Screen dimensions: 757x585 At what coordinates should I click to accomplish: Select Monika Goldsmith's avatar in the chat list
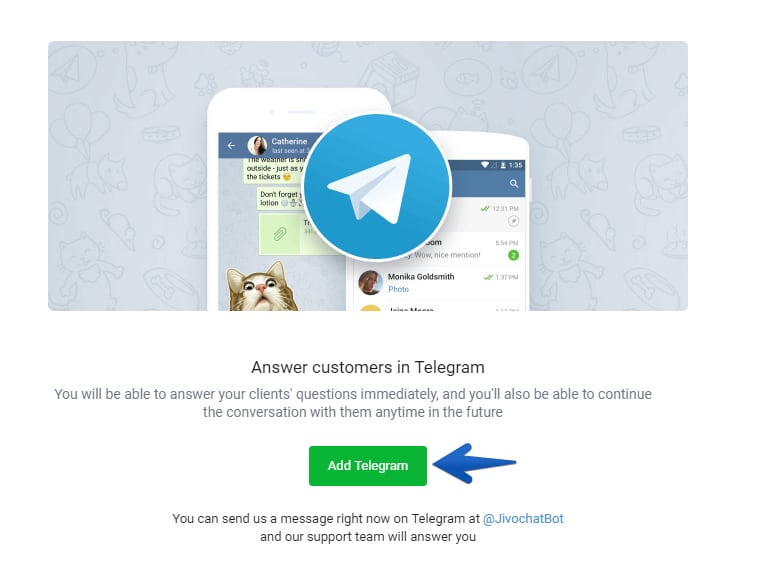[370, 282]
